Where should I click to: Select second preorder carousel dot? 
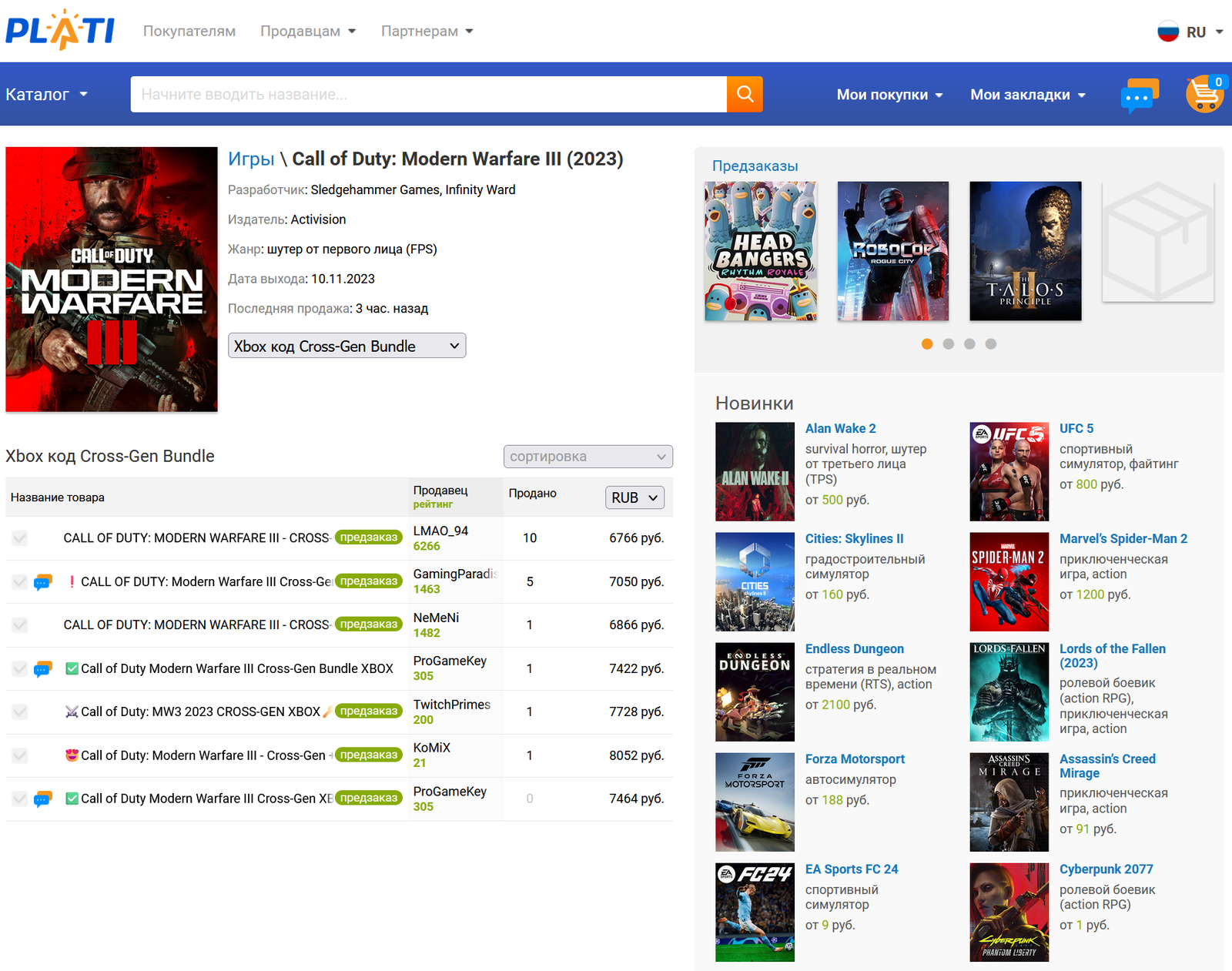click(x=949, y=344)
